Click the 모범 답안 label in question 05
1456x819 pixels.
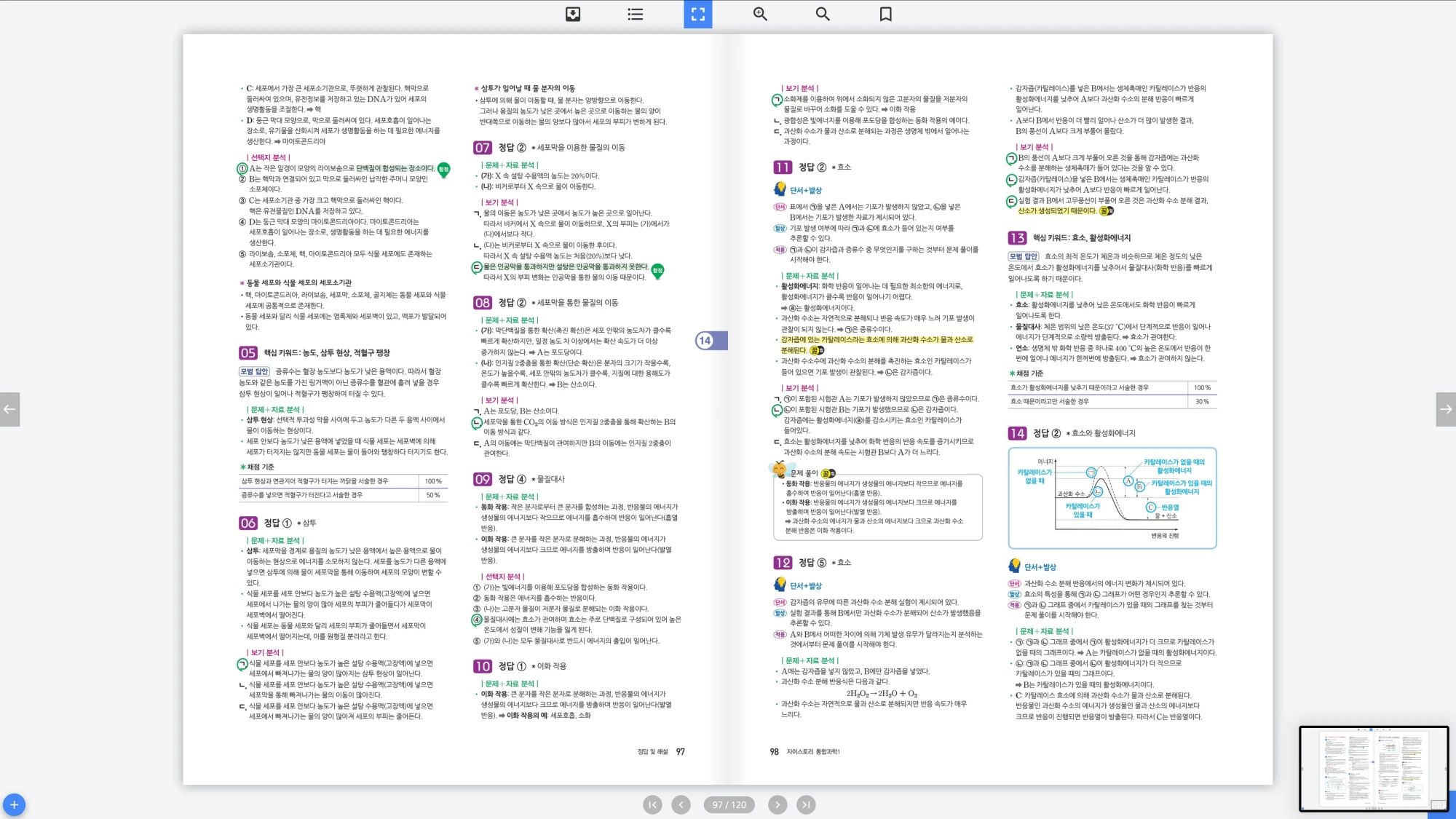tap(255, 371)
